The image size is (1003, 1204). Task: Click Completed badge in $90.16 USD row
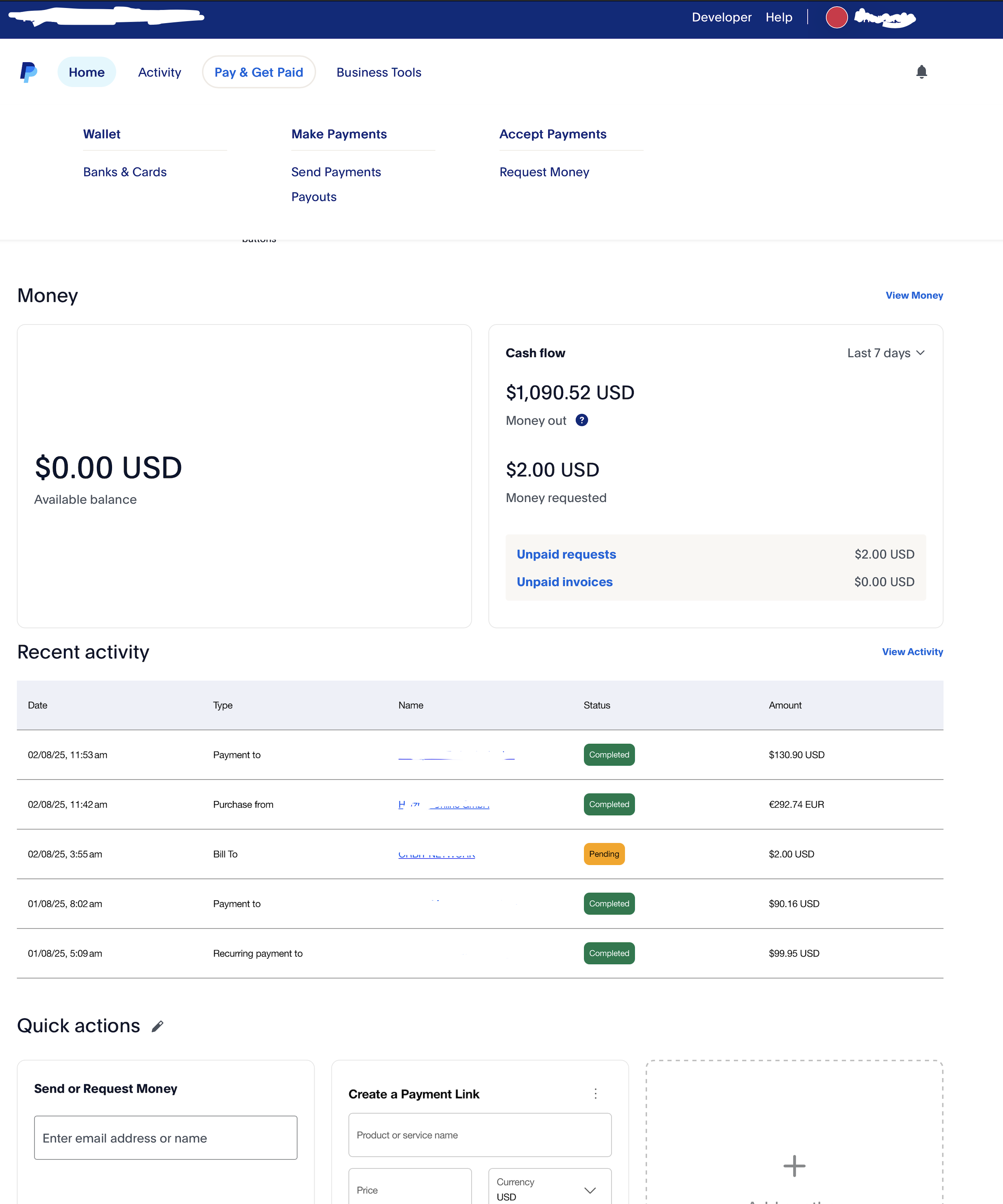(x=609, y=903)
